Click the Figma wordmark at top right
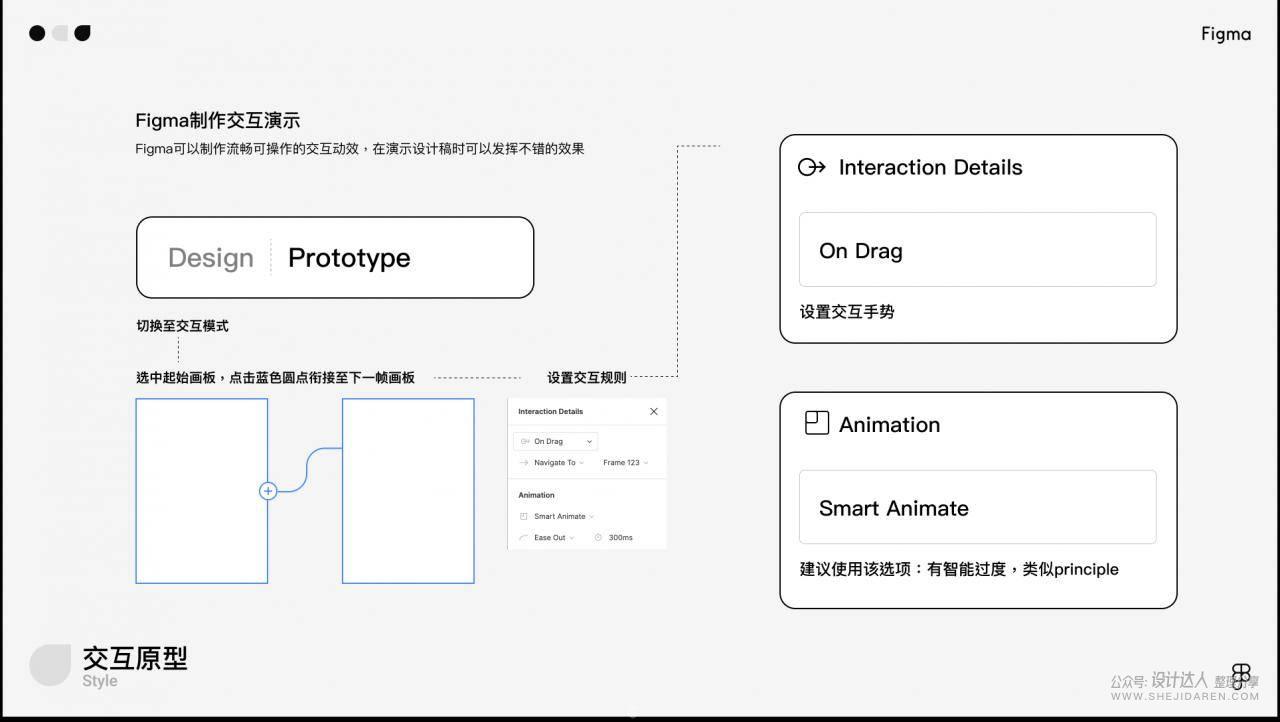The height and width of the screenshot is (722, 1280). tap(1226, 34)
